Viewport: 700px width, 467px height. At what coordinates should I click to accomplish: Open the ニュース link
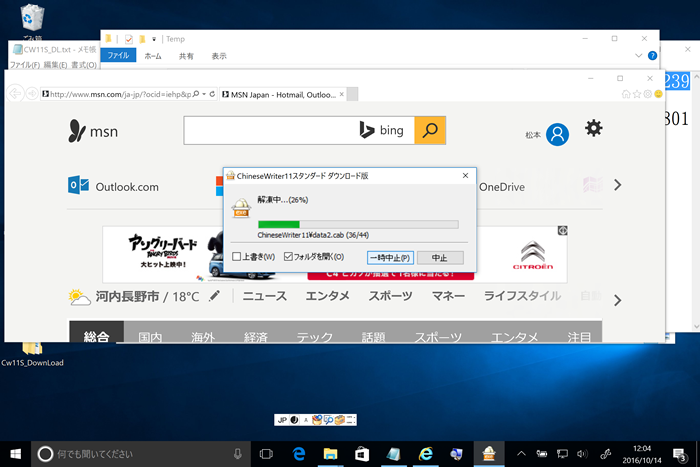265,296
